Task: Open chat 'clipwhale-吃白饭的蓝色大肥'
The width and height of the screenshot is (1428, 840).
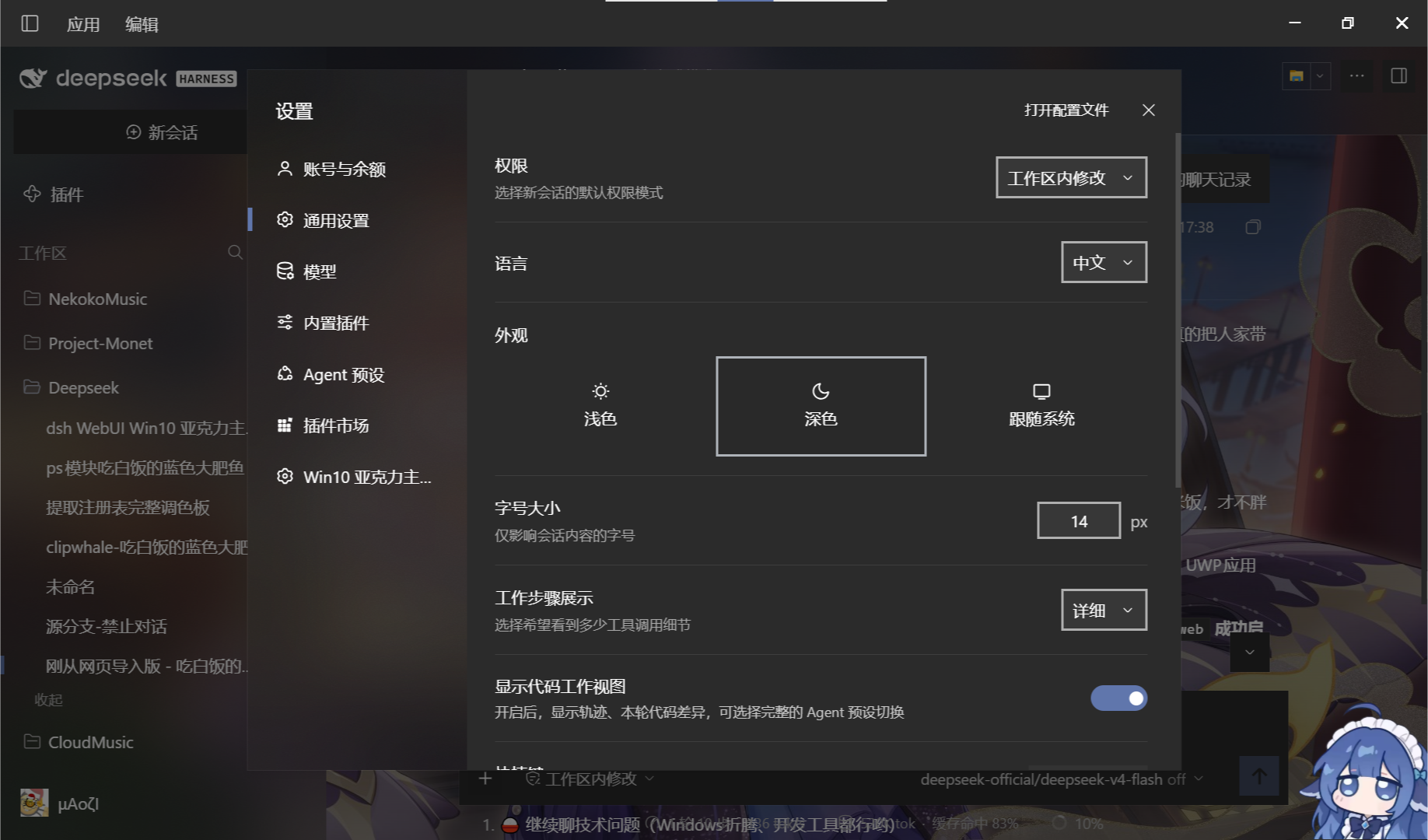Action: point(146,547)
